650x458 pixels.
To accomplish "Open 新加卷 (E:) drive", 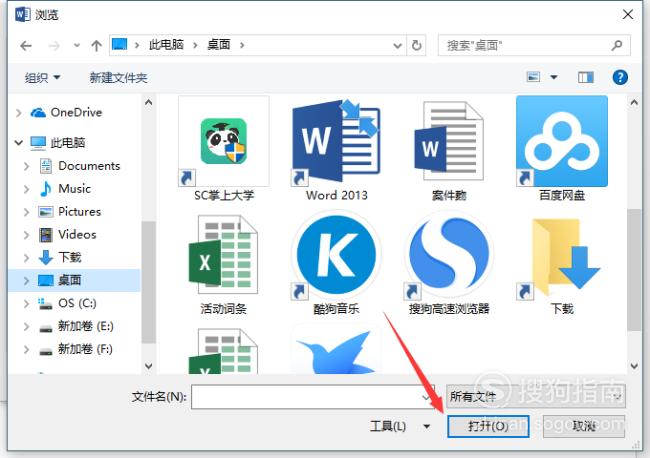I will coord(76,326).
